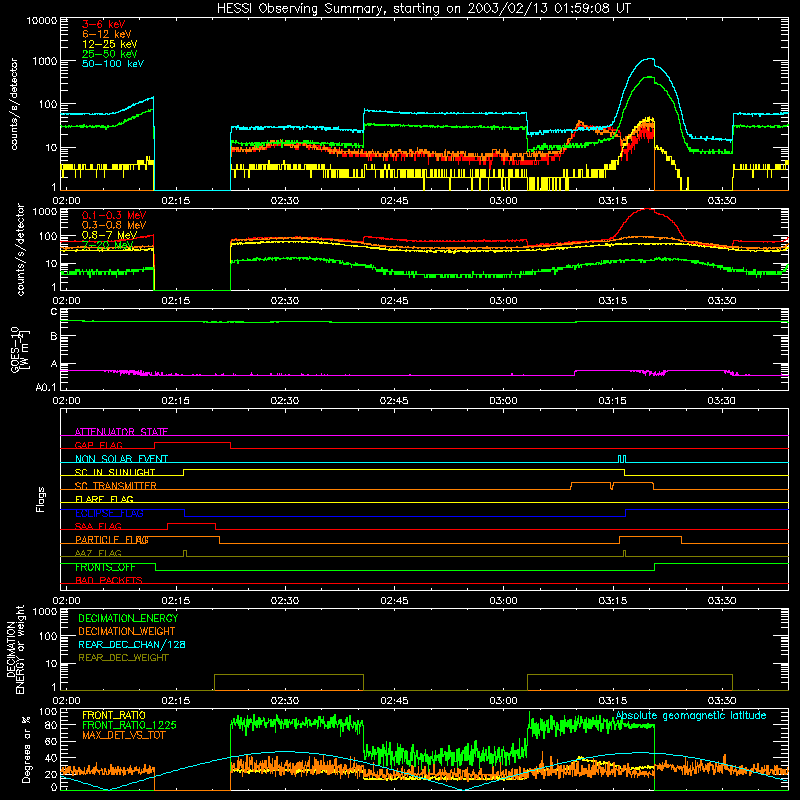The image size is (800, 800).
Task: Click the FRONT_RATIO legend label
Action: (114, 716)
